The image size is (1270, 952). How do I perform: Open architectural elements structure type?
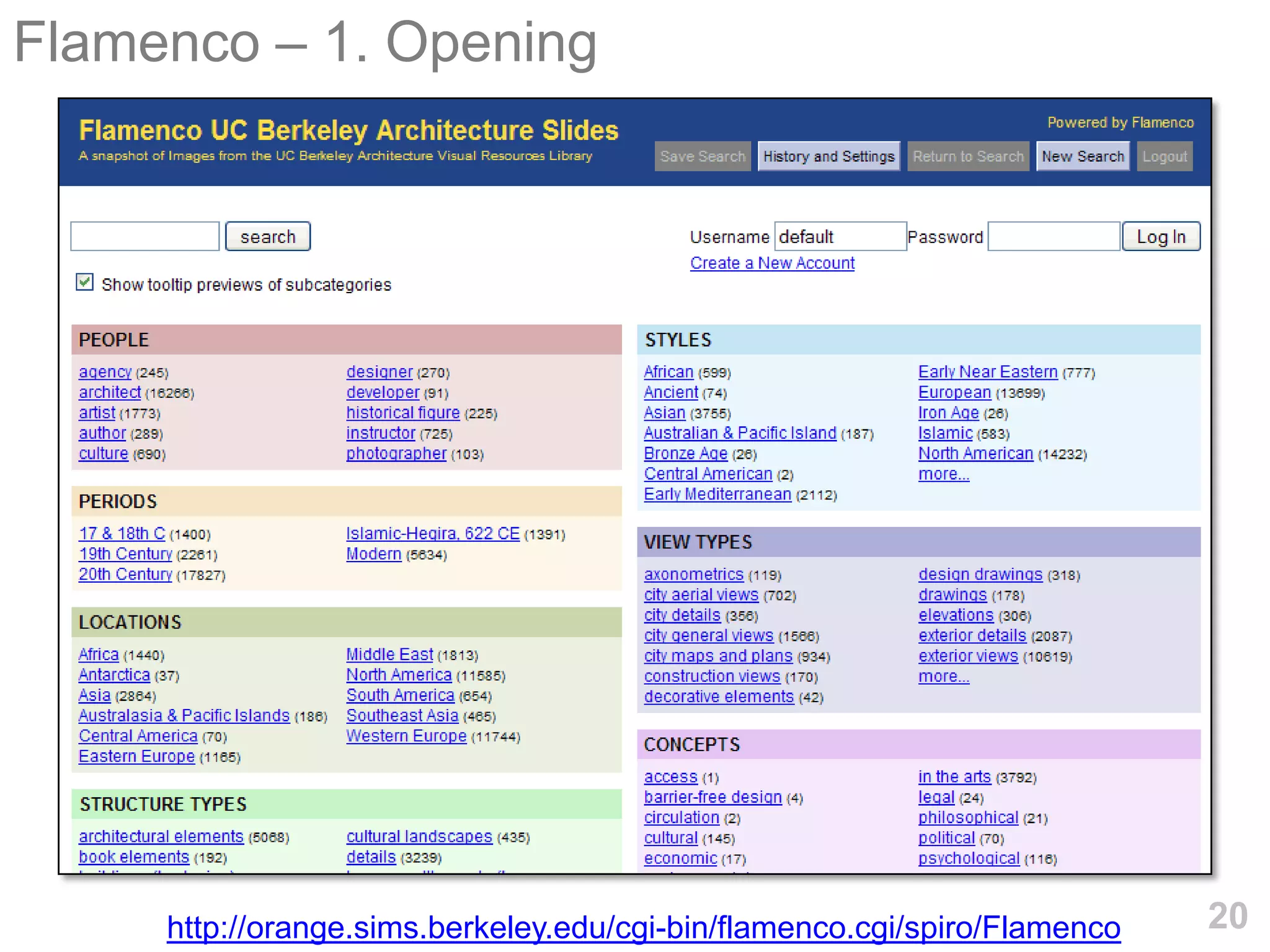click(x=161, y=837)
